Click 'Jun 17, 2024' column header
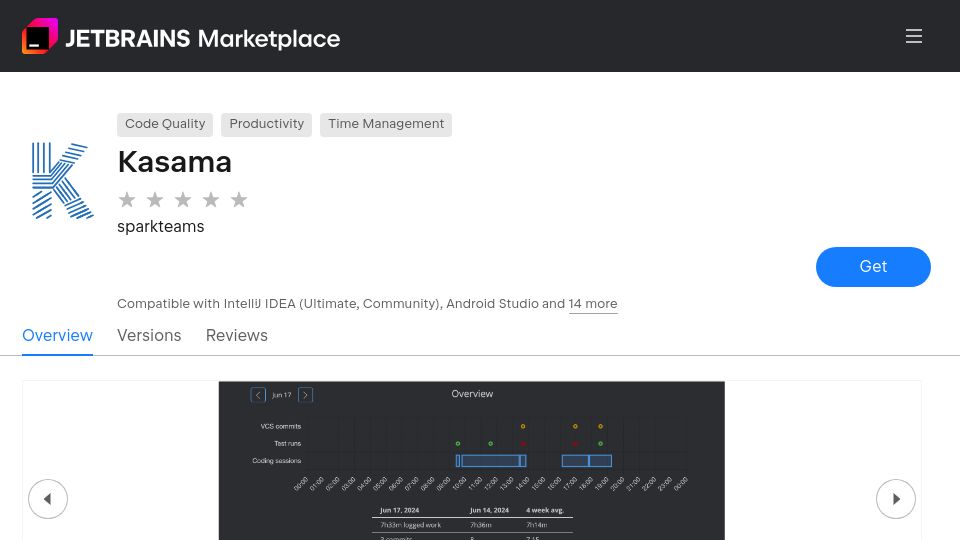Viewport: 960px width, 540px height. point(399,510)
